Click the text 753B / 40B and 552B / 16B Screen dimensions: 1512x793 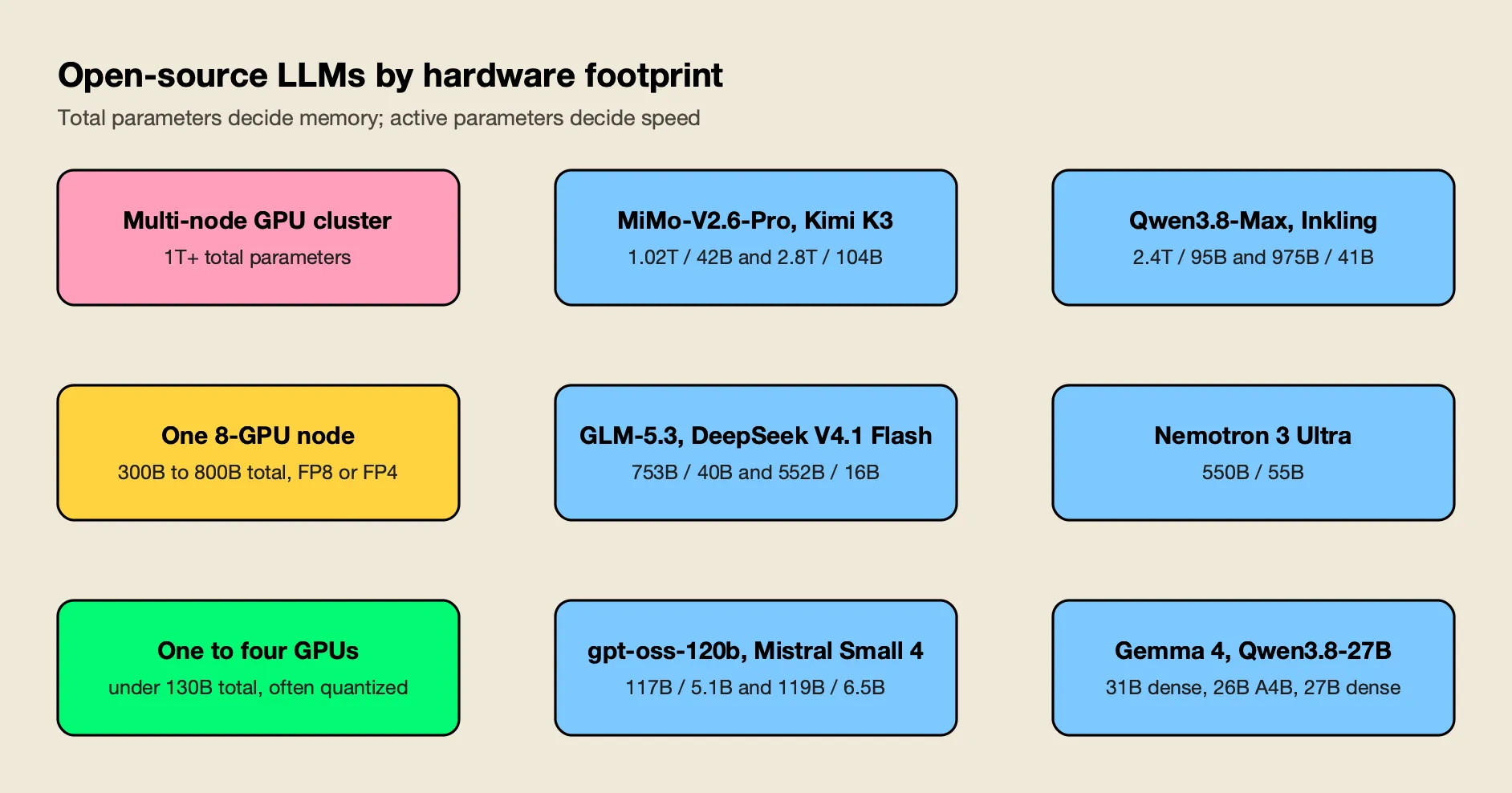point(755,473)
